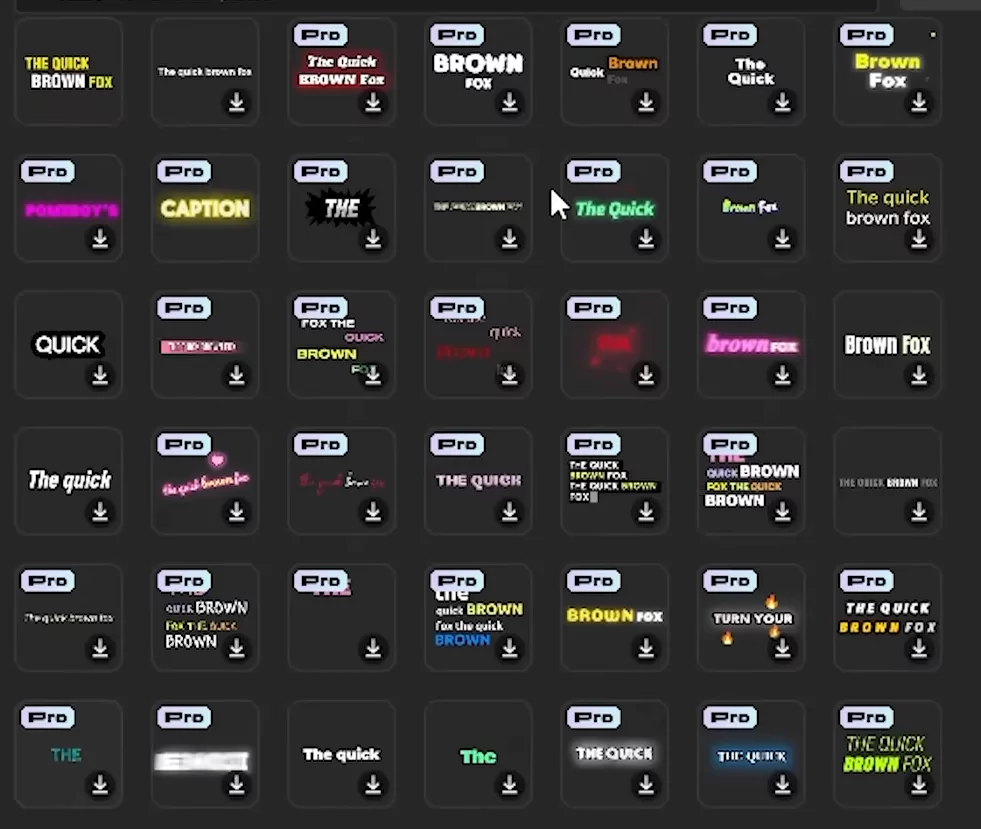Download the bold white BROWN FOX preset
Viewport: 981px width, 829px height.
pos(510,103)
